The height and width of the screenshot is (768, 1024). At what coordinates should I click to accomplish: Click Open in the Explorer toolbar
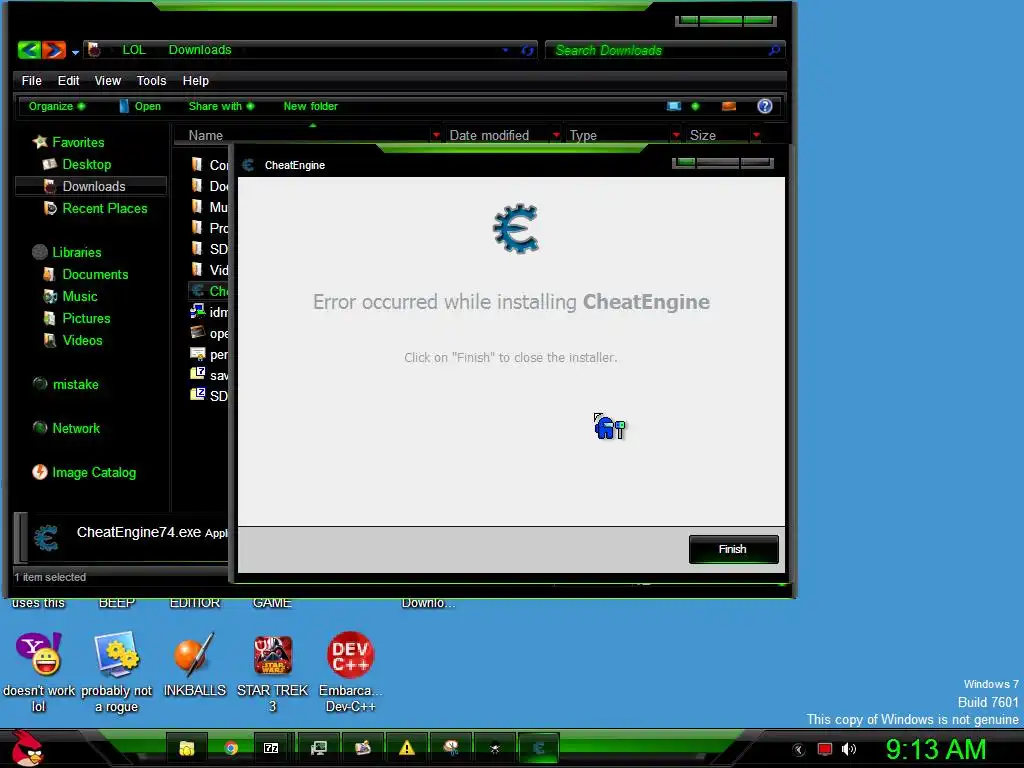(x=140, y=106)
